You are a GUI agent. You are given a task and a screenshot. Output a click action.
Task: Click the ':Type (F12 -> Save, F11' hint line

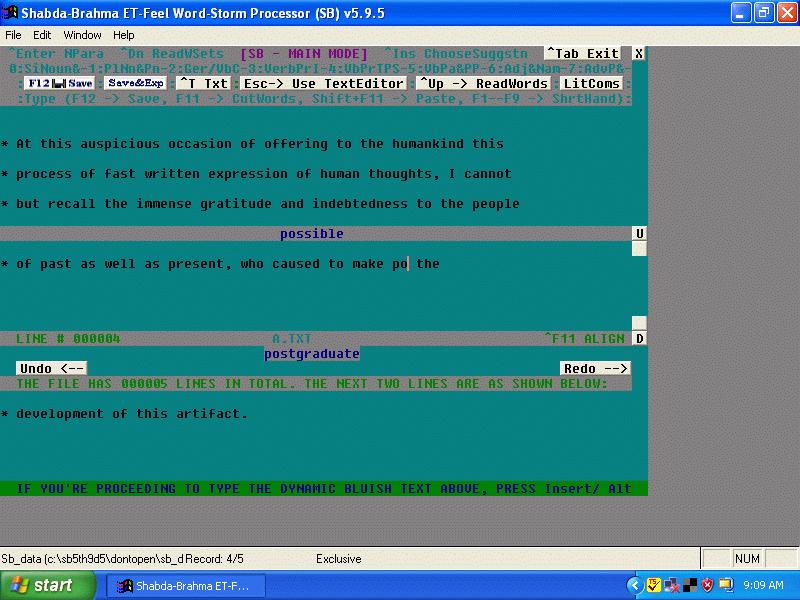pyautogui.click(x=324, y=98)
